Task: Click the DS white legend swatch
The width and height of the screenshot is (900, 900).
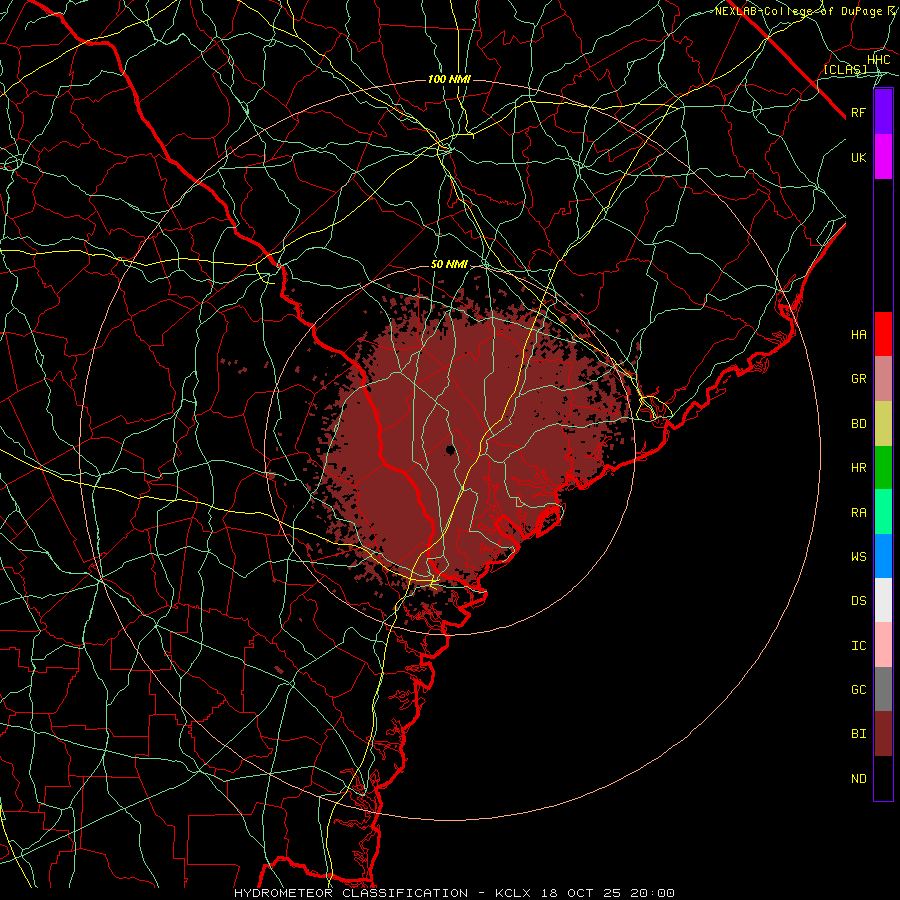Action: [x=883, y=600]
